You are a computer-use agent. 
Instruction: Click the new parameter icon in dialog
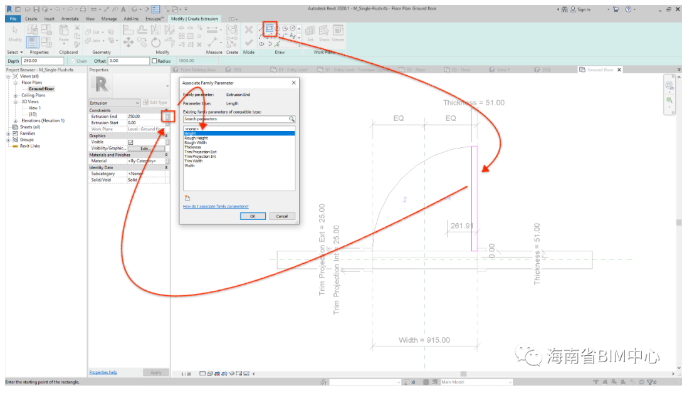click(x=187, y=198)
